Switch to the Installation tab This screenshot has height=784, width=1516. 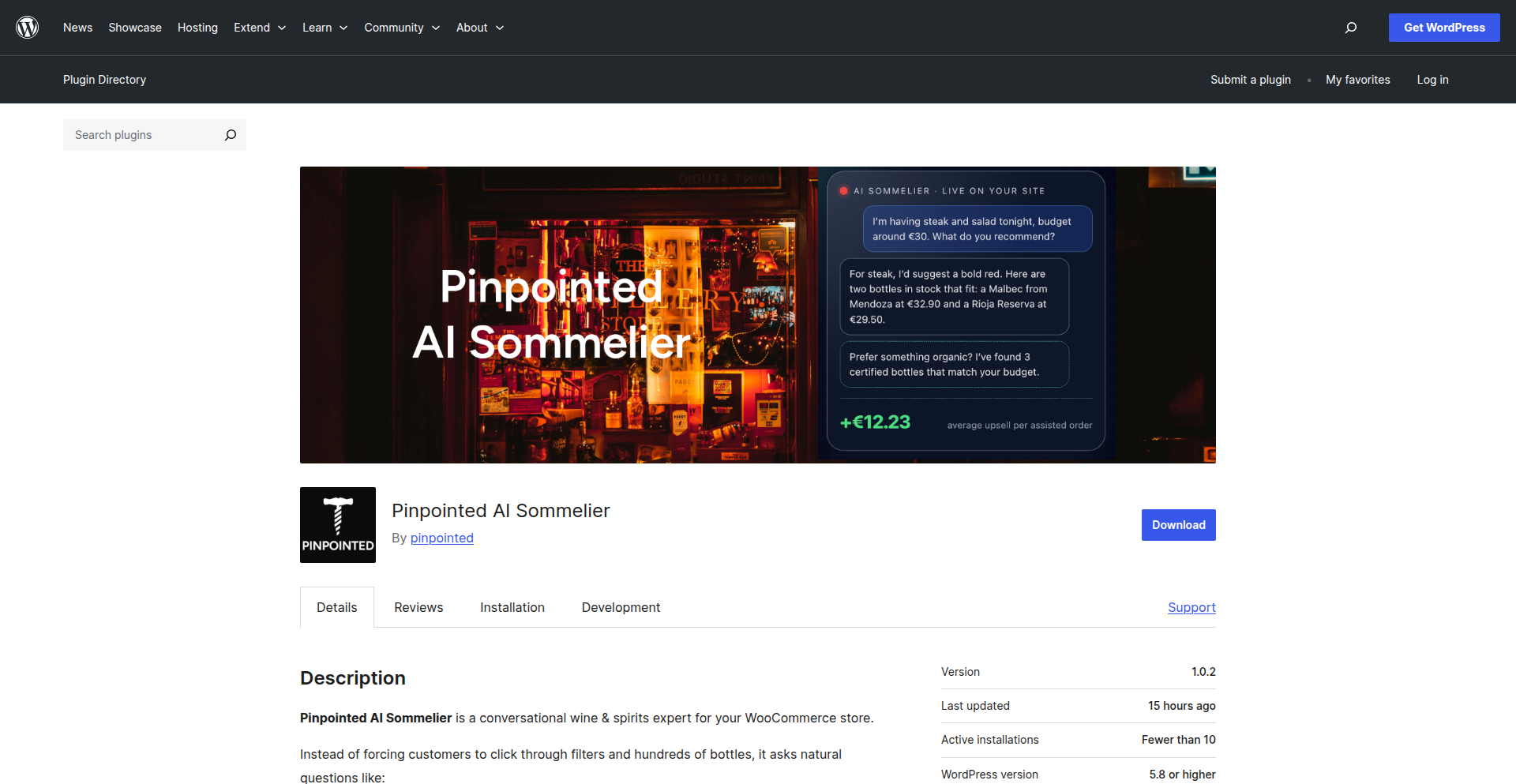click(512, 607)
